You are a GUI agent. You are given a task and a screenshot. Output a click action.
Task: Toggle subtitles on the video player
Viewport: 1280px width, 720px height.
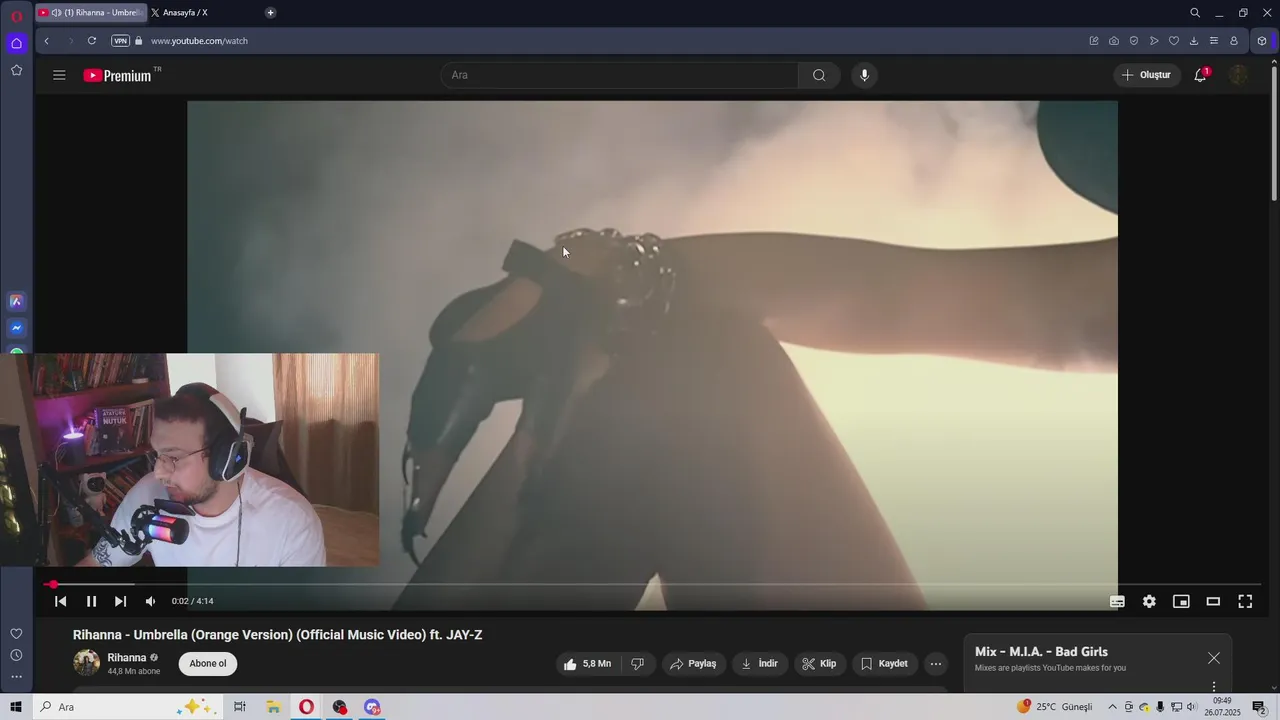(x=1117, y=601)
